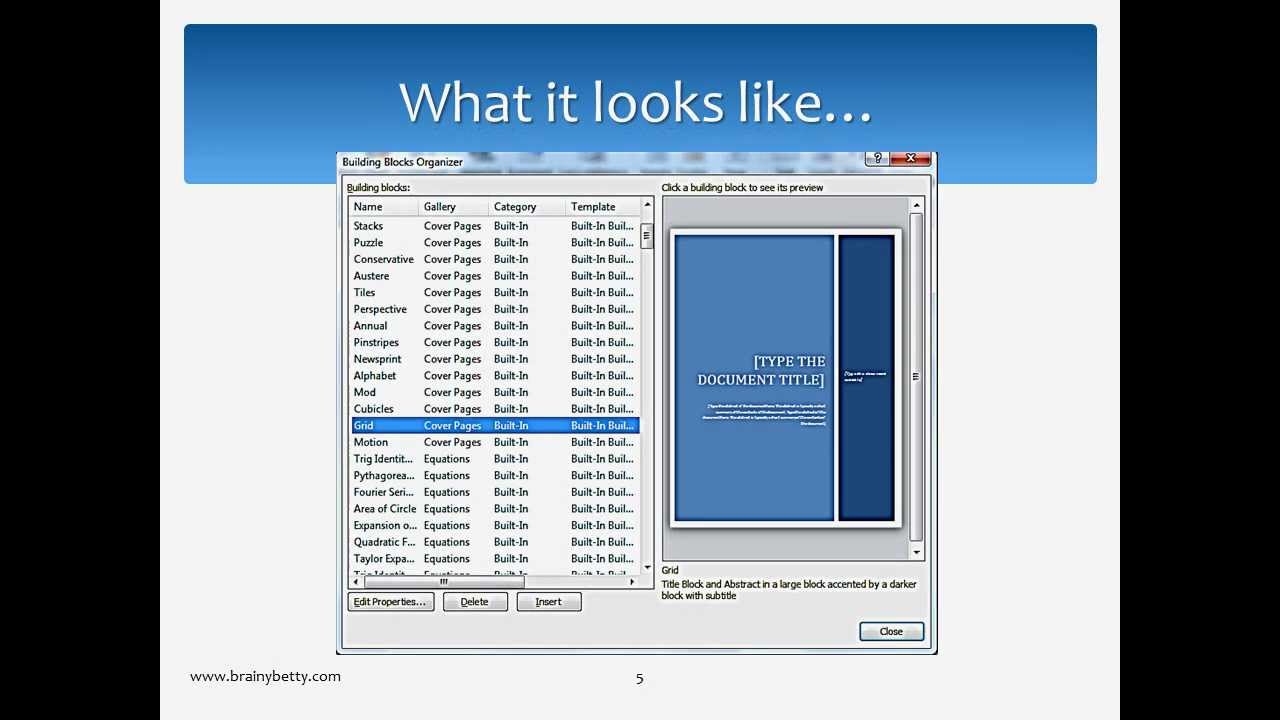Select the Alphabet cover page row
The image size is (1280, 720).
pos(494,376)
